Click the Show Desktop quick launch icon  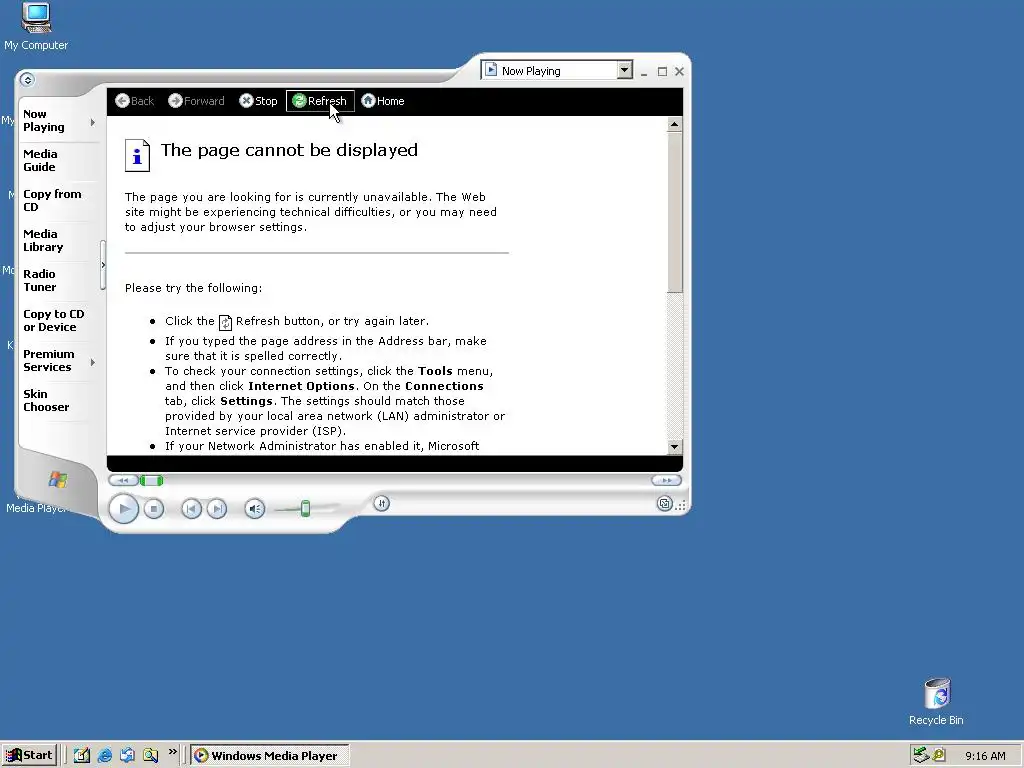coord(82,756)
